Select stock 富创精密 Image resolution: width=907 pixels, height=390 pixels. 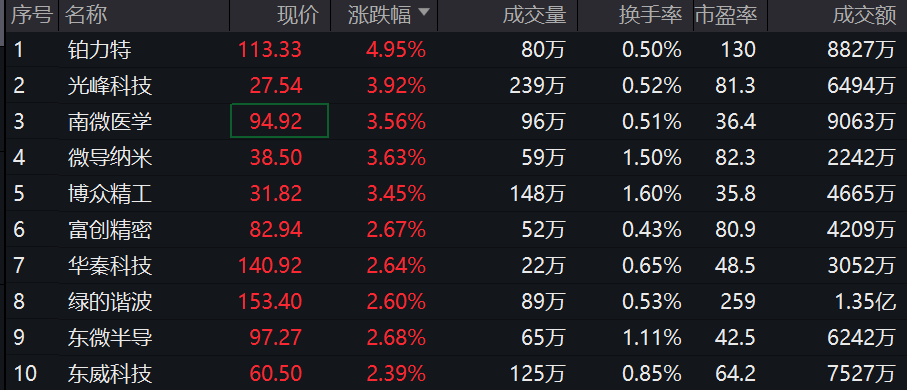[110, 230]
